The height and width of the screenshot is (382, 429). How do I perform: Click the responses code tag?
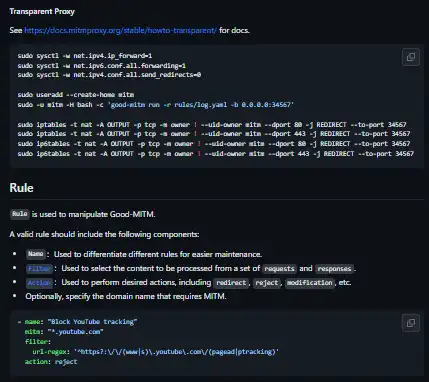(x=334, y=269)
